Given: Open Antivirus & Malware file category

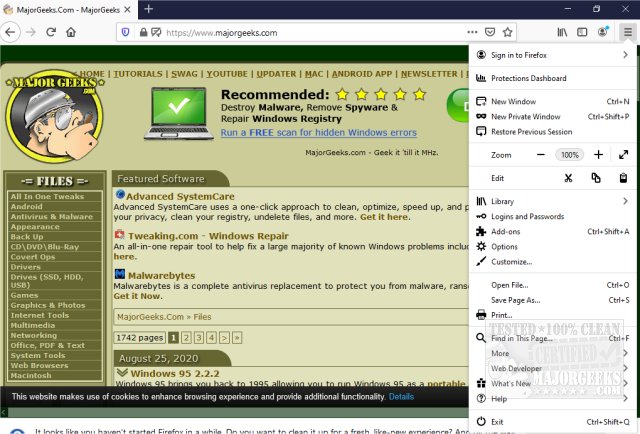Looking at the screenshot, I should coord(55,217).
